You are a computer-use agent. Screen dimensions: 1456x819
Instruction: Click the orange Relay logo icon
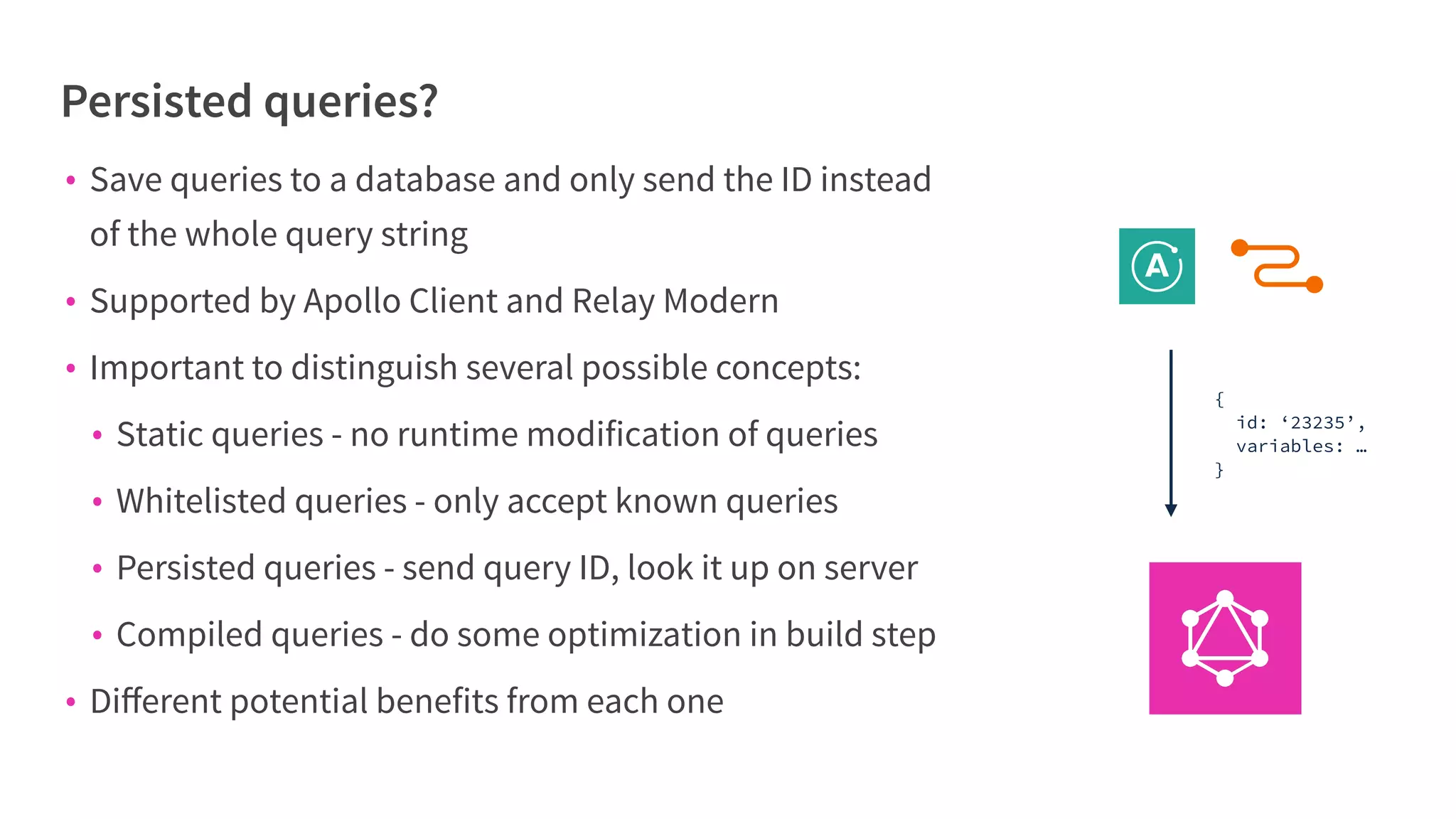click(x=1277, y=267)
